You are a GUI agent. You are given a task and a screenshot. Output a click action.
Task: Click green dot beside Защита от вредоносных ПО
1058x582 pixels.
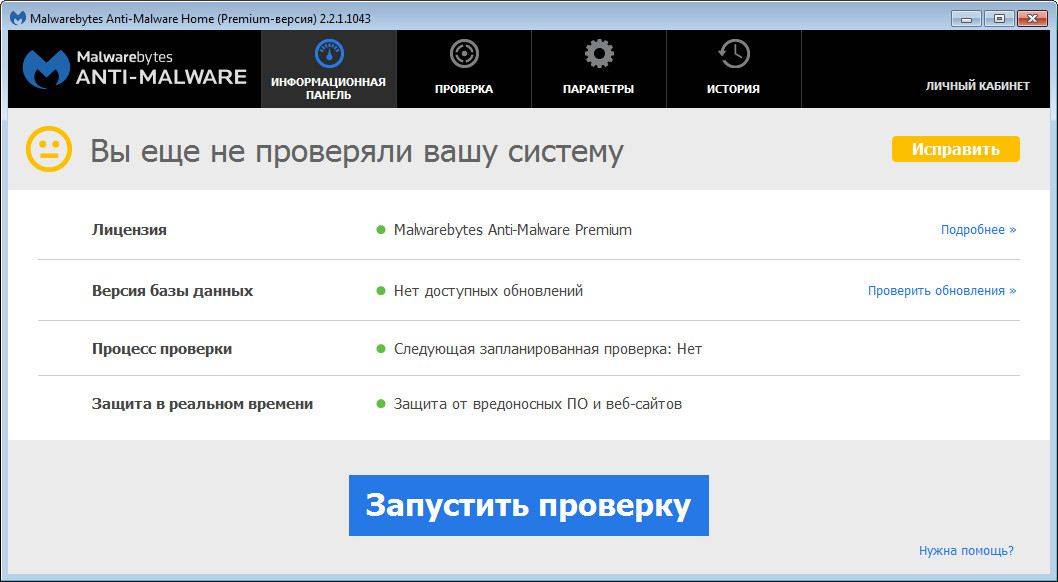coord(381,404)
